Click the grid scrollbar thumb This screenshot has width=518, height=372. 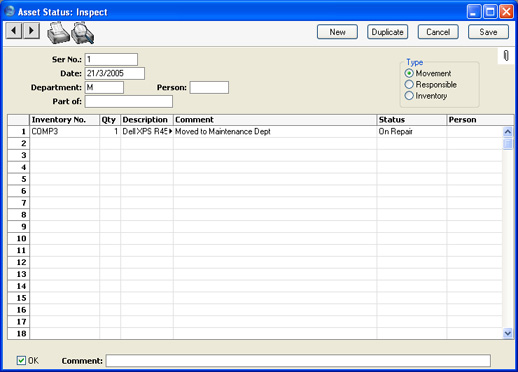(508, 144)
